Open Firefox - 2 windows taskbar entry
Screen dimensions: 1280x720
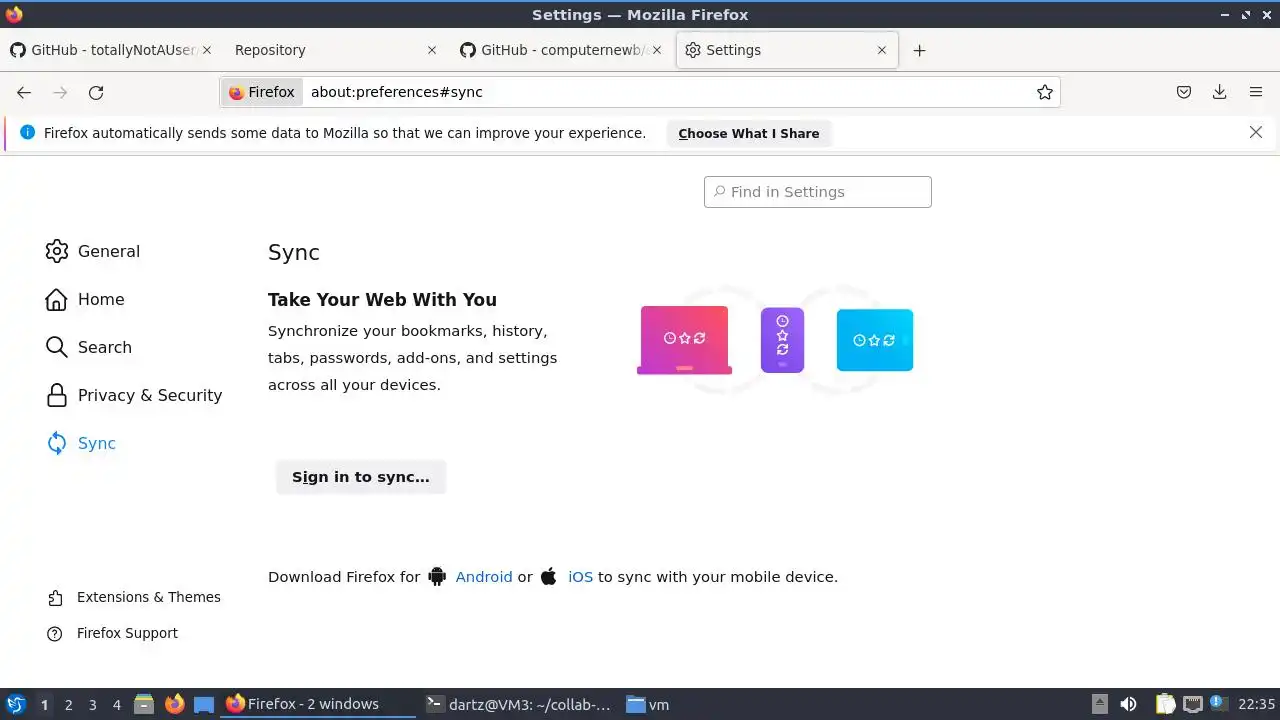pos(317,704)
